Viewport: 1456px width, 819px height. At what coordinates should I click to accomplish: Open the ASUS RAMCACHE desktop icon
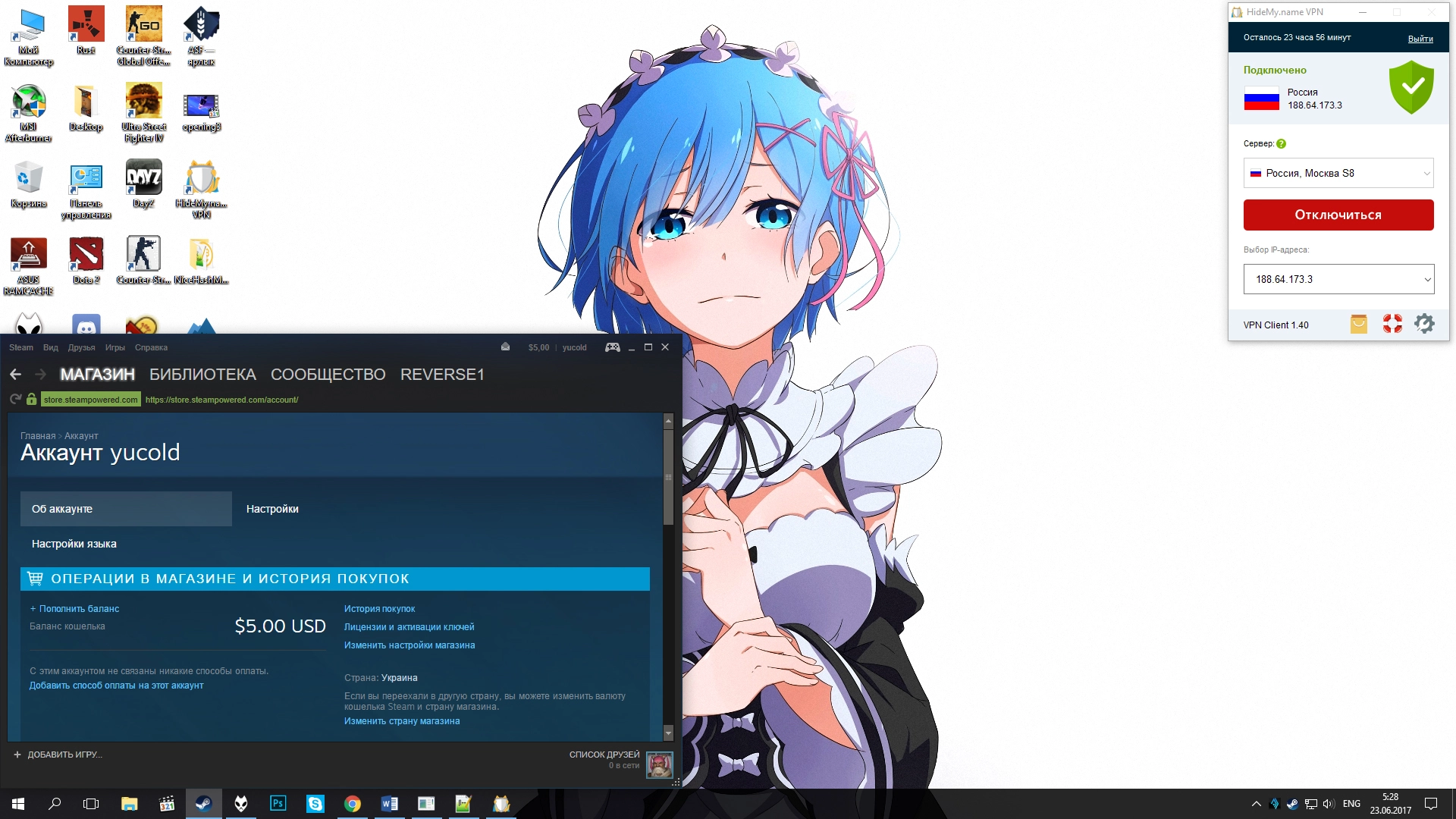[x=28, y=265]
